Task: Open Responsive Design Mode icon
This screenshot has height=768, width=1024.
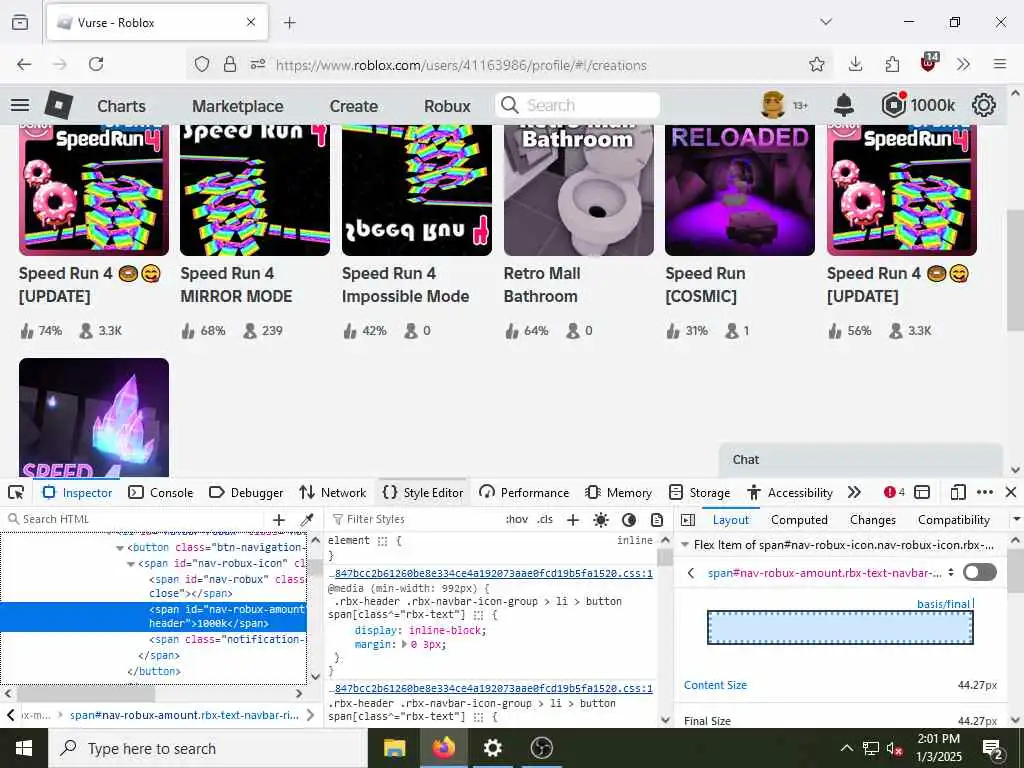Action: [x=958, y=492]
